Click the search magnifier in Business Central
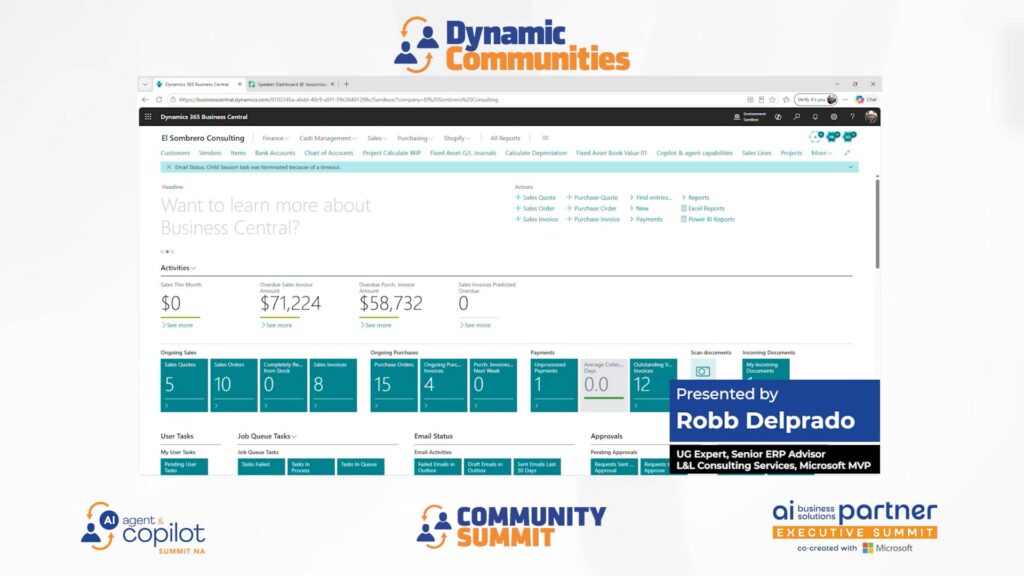The image size is (1024, 576). coord(797,117)
